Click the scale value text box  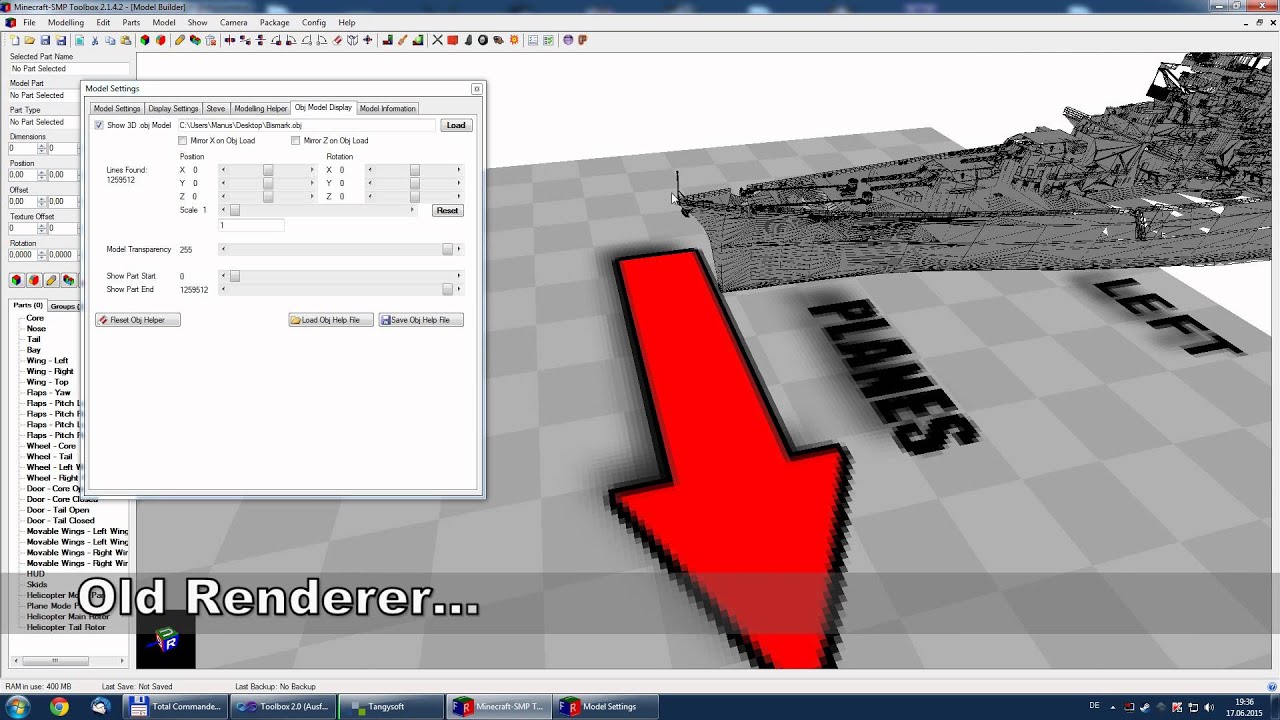pyautogui.click(x=251, y=225)
